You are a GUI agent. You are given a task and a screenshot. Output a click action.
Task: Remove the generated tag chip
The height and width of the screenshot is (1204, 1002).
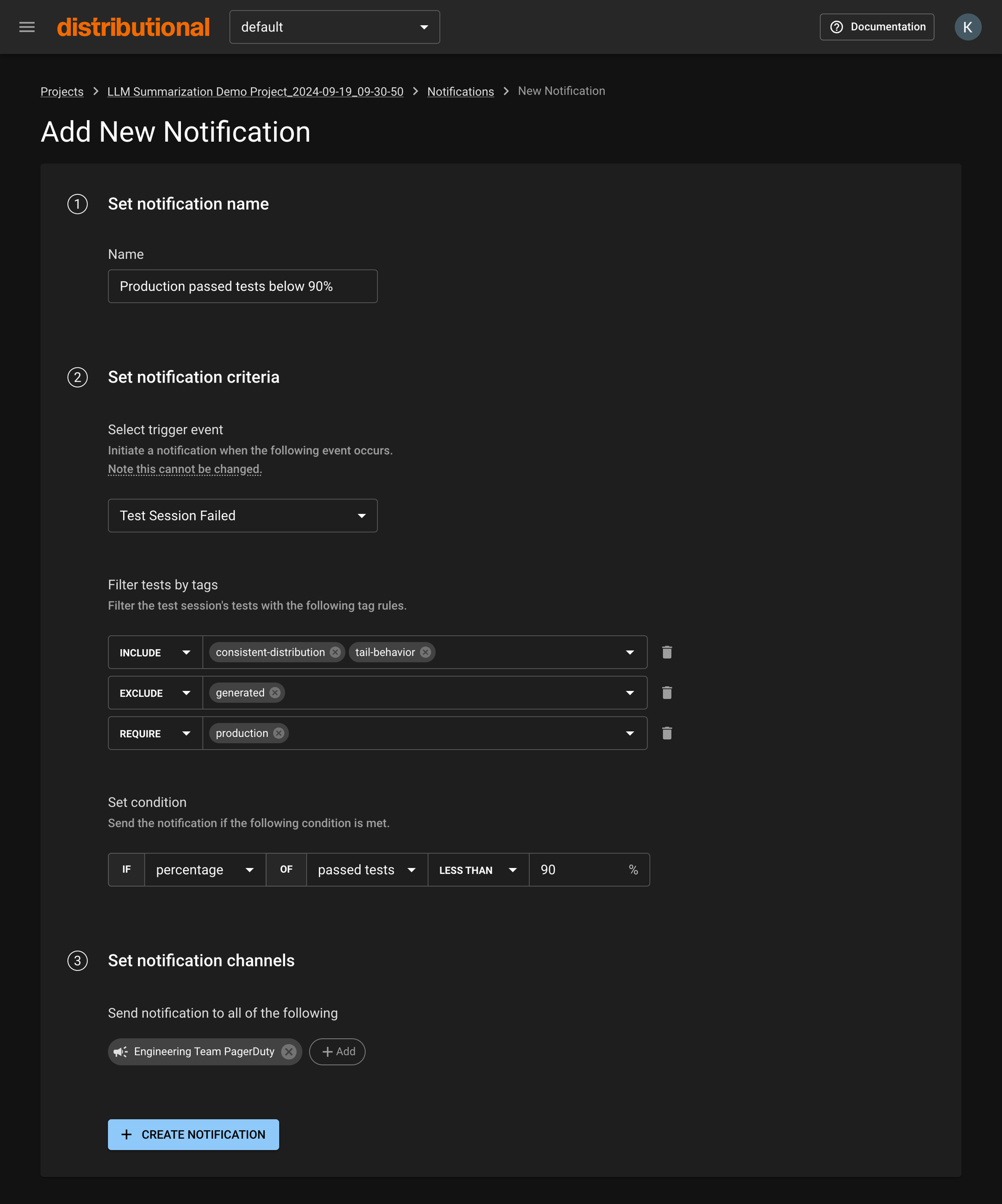coord(275,693)
